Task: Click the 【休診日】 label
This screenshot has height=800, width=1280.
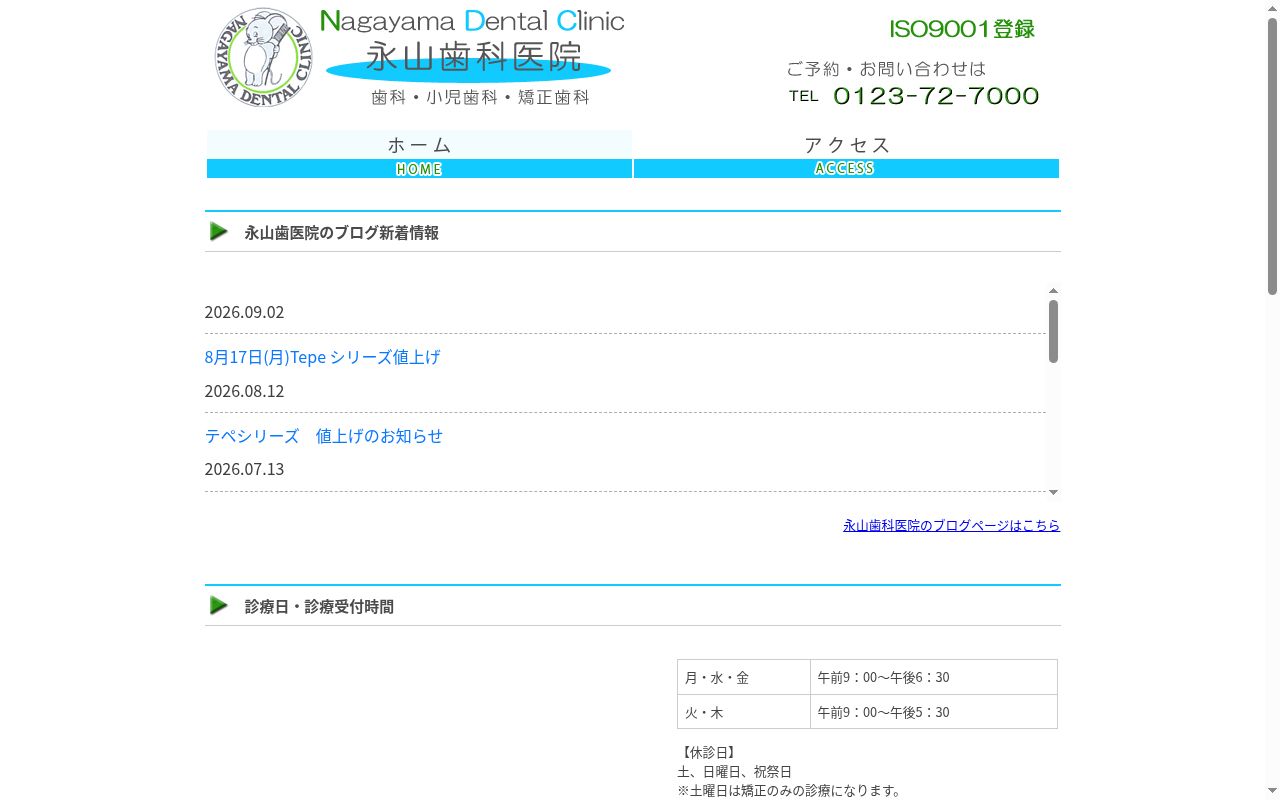Action: 707,752
